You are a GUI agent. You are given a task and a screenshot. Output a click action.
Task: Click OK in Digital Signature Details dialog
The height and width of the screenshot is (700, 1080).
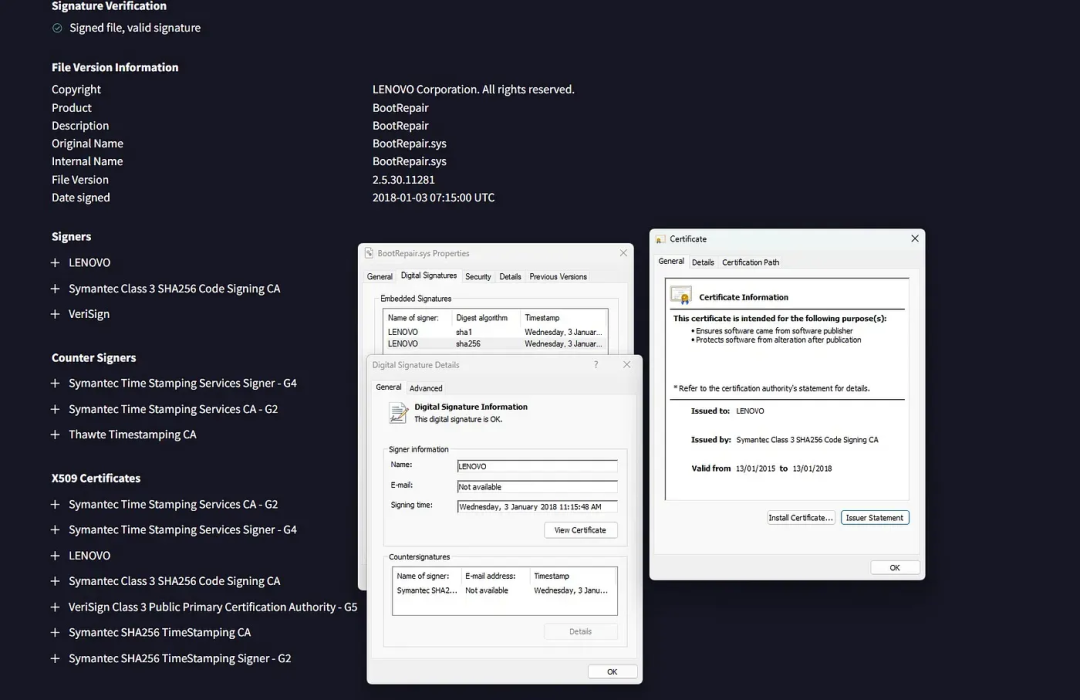click(x=612, y=672)
